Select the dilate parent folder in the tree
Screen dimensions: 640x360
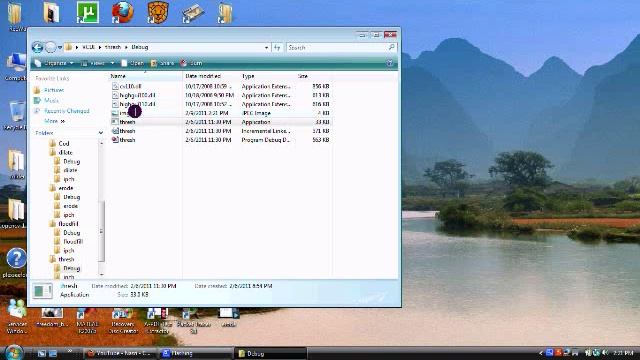tap(61, 153)
